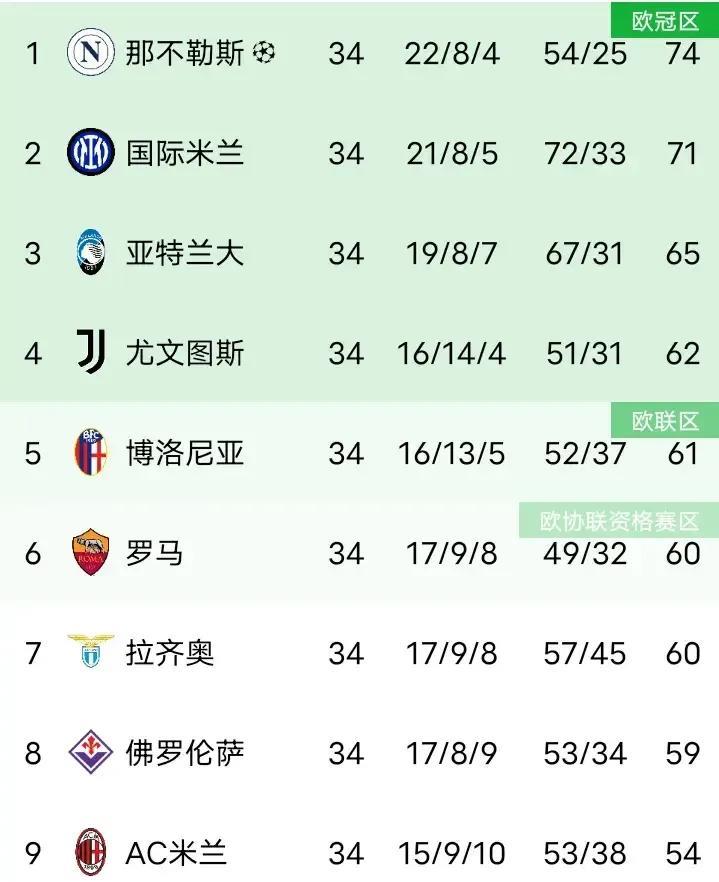The image size is (719, 882).
Task: Click the Lazio eagle badge
Action: pyautogui.click(x=91, y=651)
